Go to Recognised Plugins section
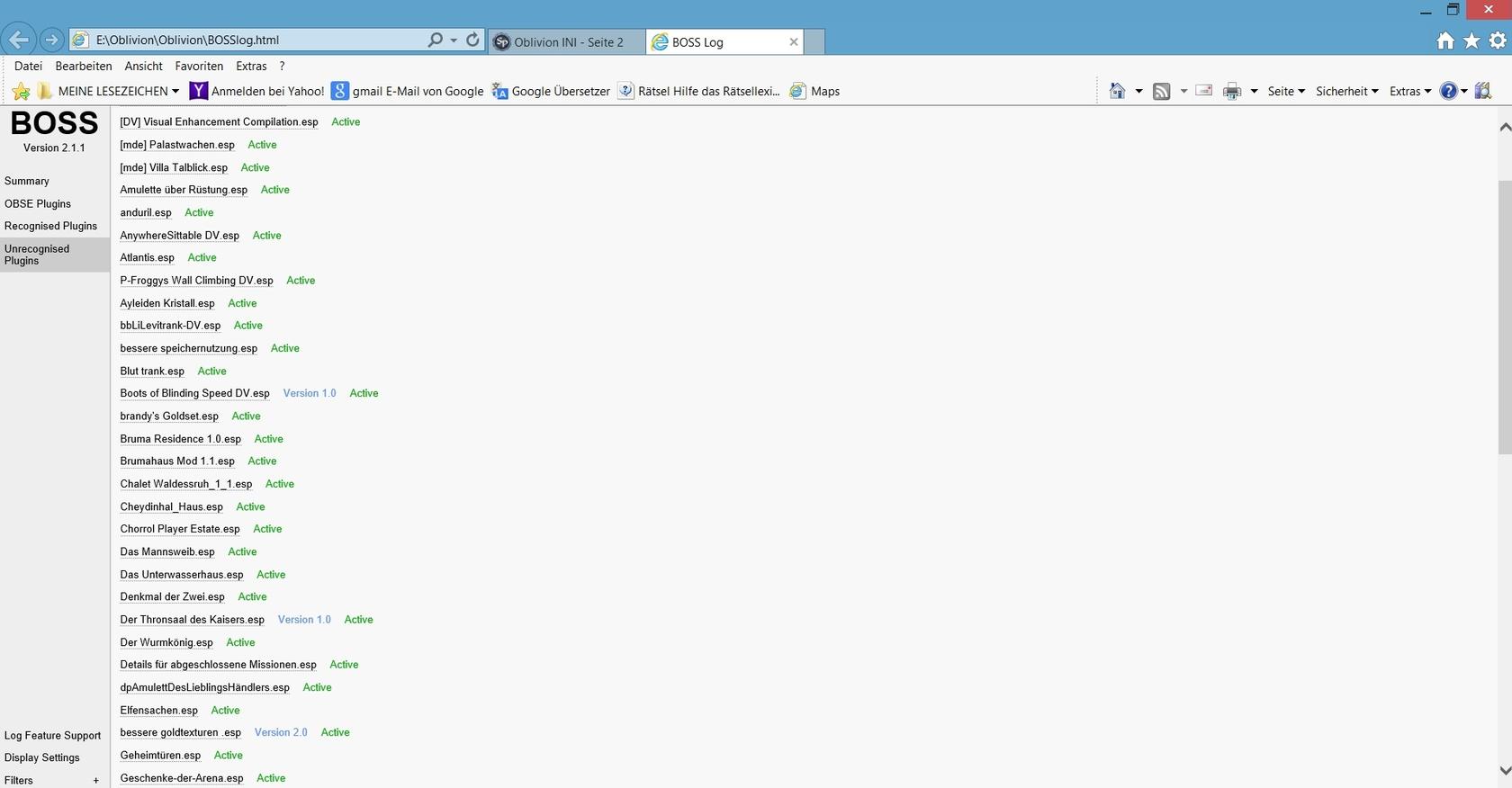This screenshot has height=788, width=1512. pos(50,226)
